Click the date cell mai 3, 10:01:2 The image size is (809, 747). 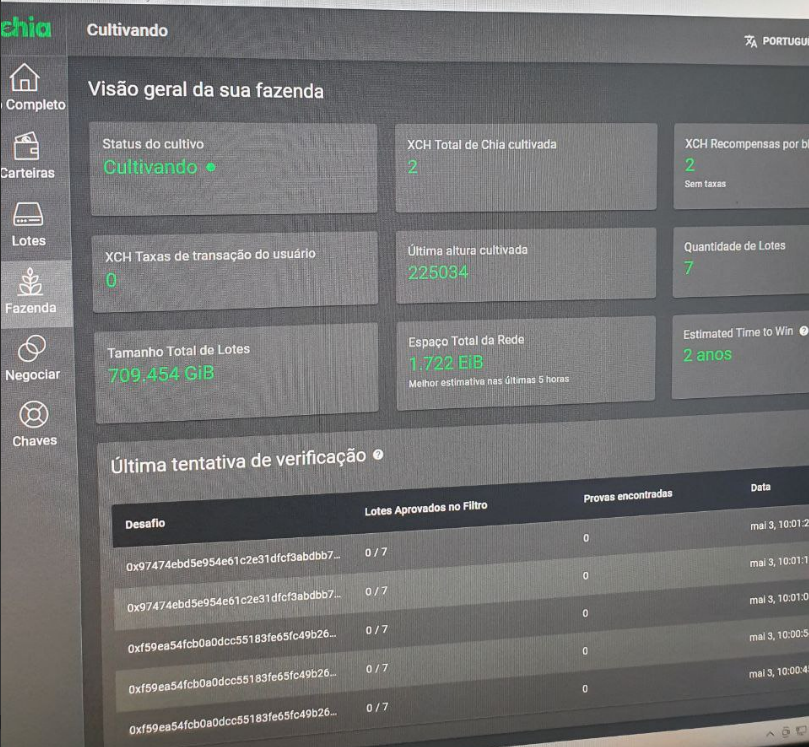[x=779, y=525]
